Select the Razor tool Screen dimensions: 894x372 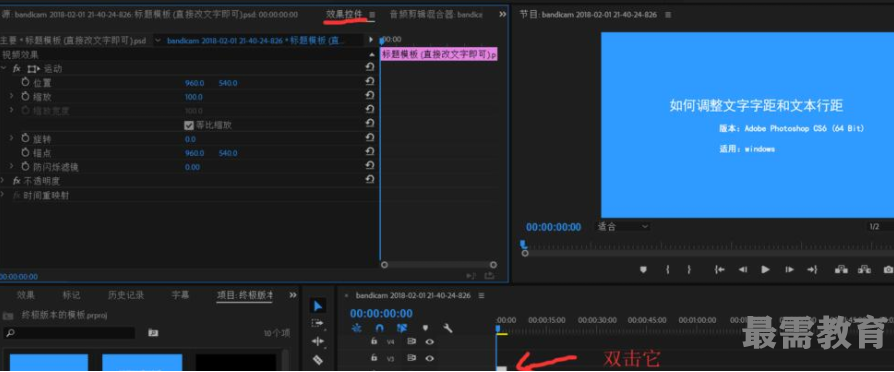[318, 360]
